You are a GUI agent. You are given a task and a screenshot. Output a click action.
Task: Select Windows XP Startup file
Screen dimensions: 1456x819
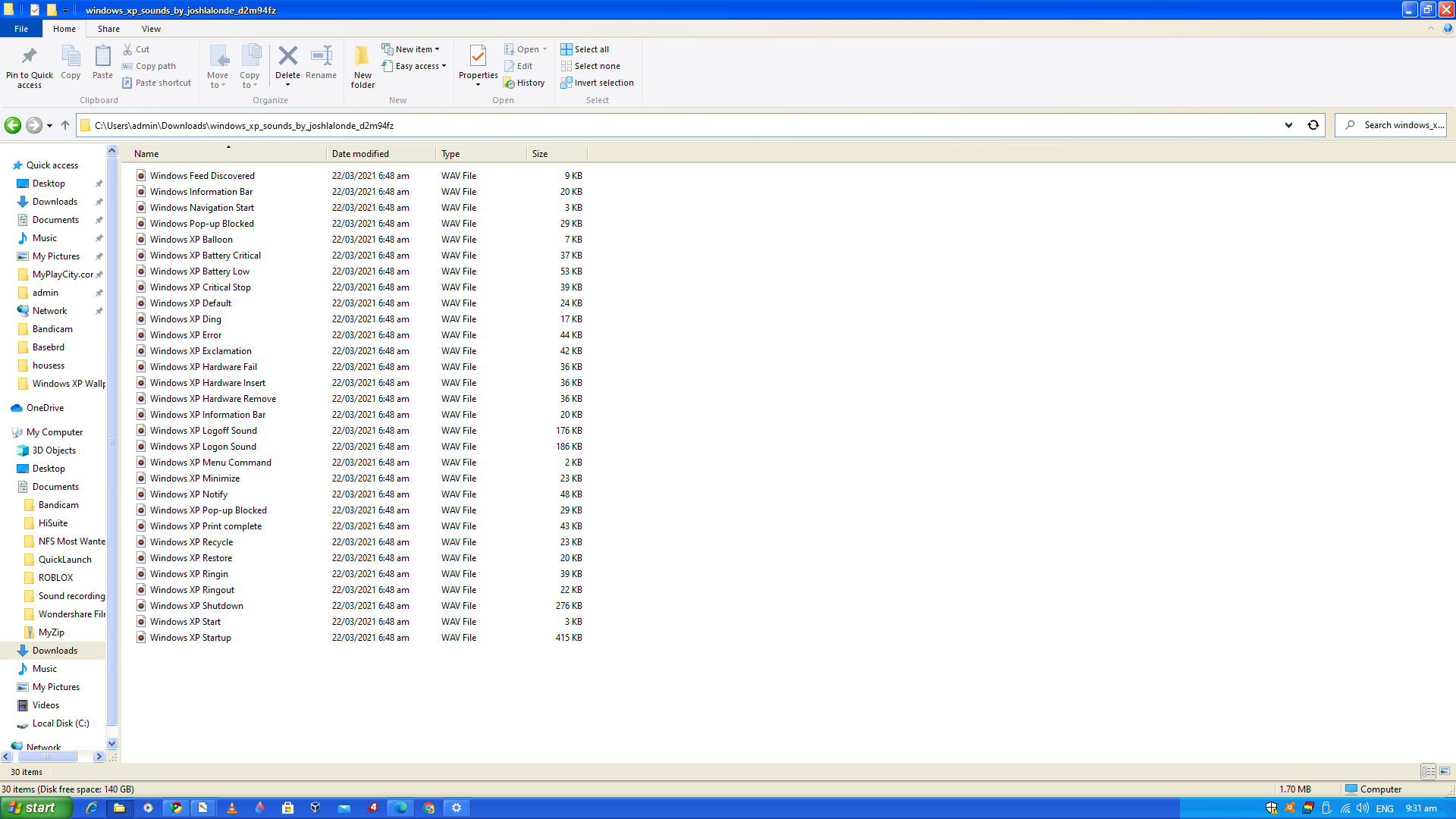[x=190, y=638]
